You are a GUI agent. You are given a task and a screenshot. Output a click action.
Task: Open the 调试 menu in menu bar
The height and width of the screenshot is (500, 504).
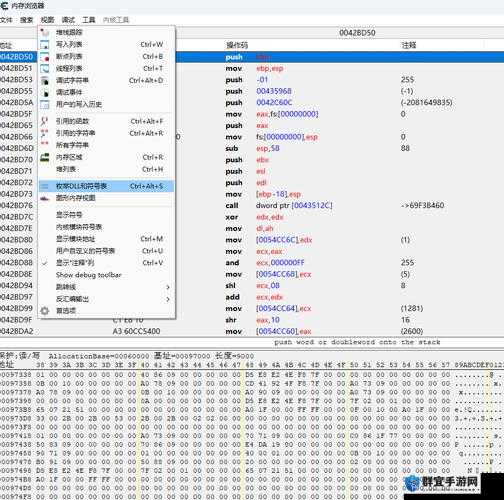click(68, 20)
